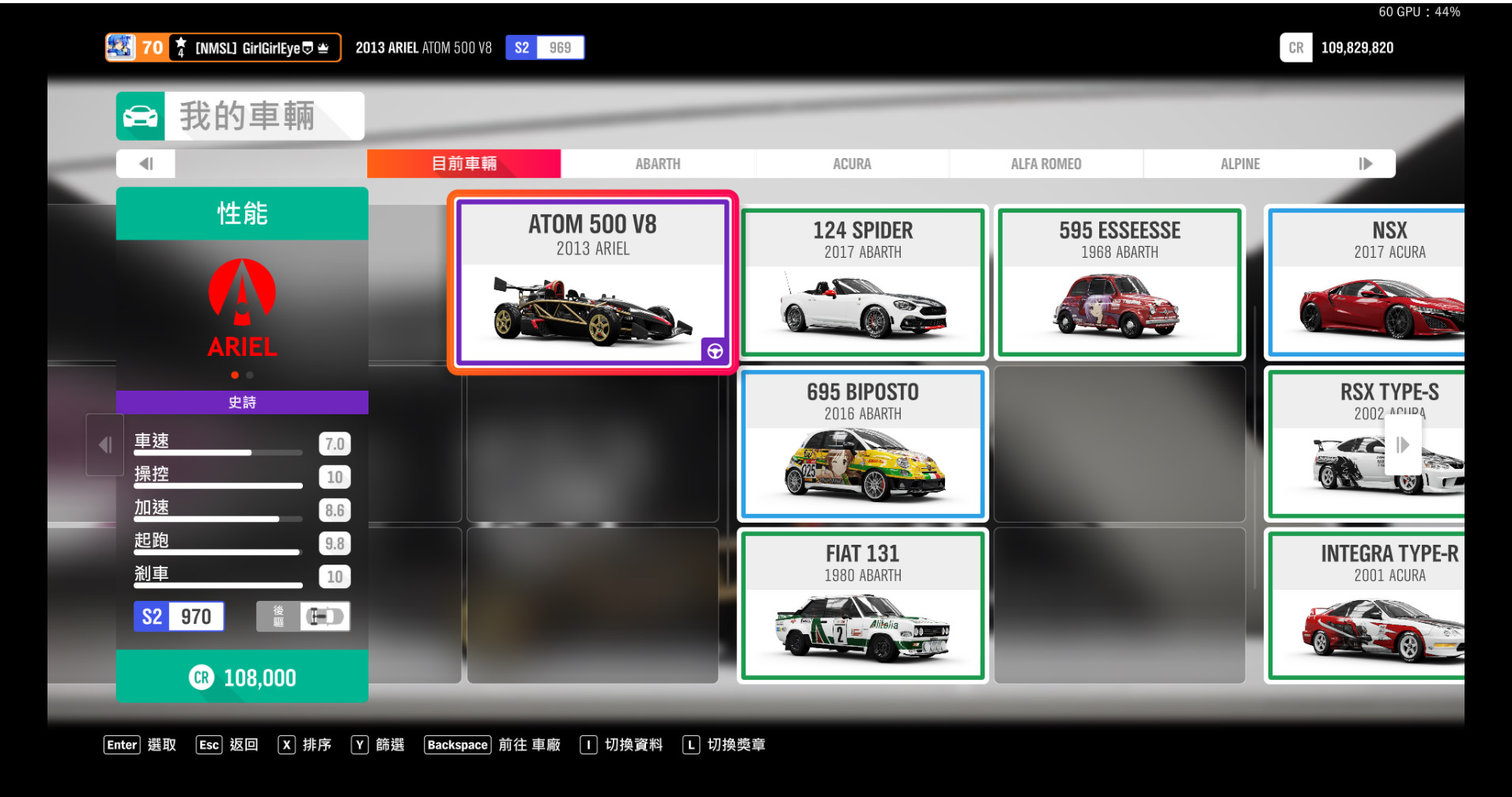1512x797 pixels.
Task: Go to previous manufacturer tabs arrow
Action: 146,164
